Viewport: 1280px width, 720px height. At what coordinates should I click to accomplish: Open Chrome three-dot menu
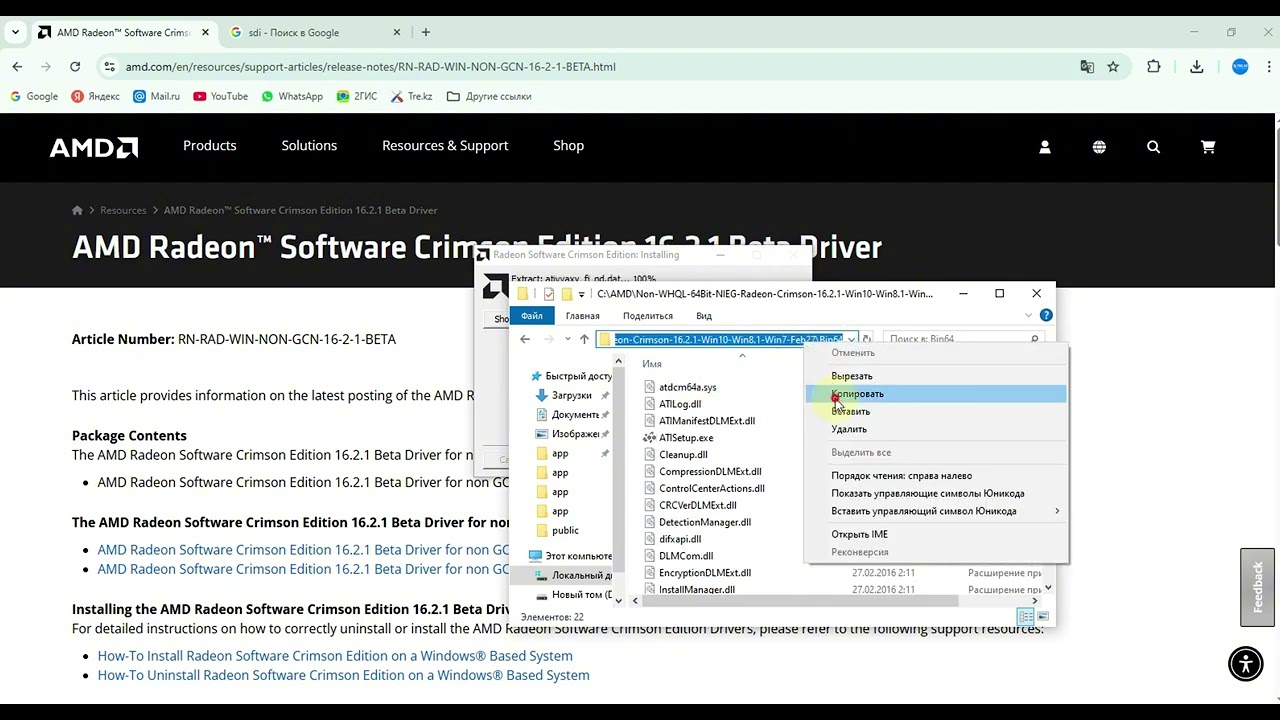(1267, 67)
